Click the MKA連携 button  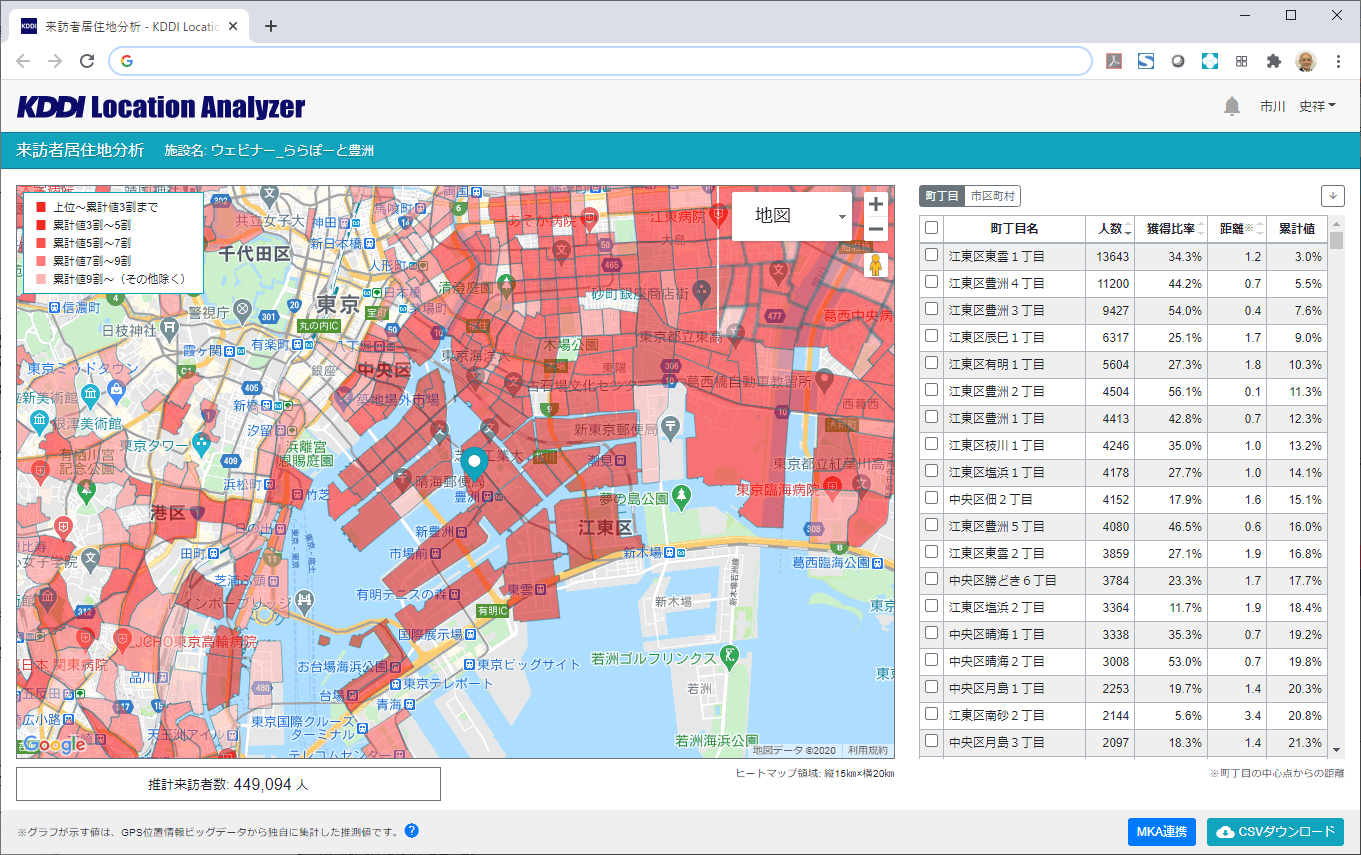click(x=1161, y=831)
